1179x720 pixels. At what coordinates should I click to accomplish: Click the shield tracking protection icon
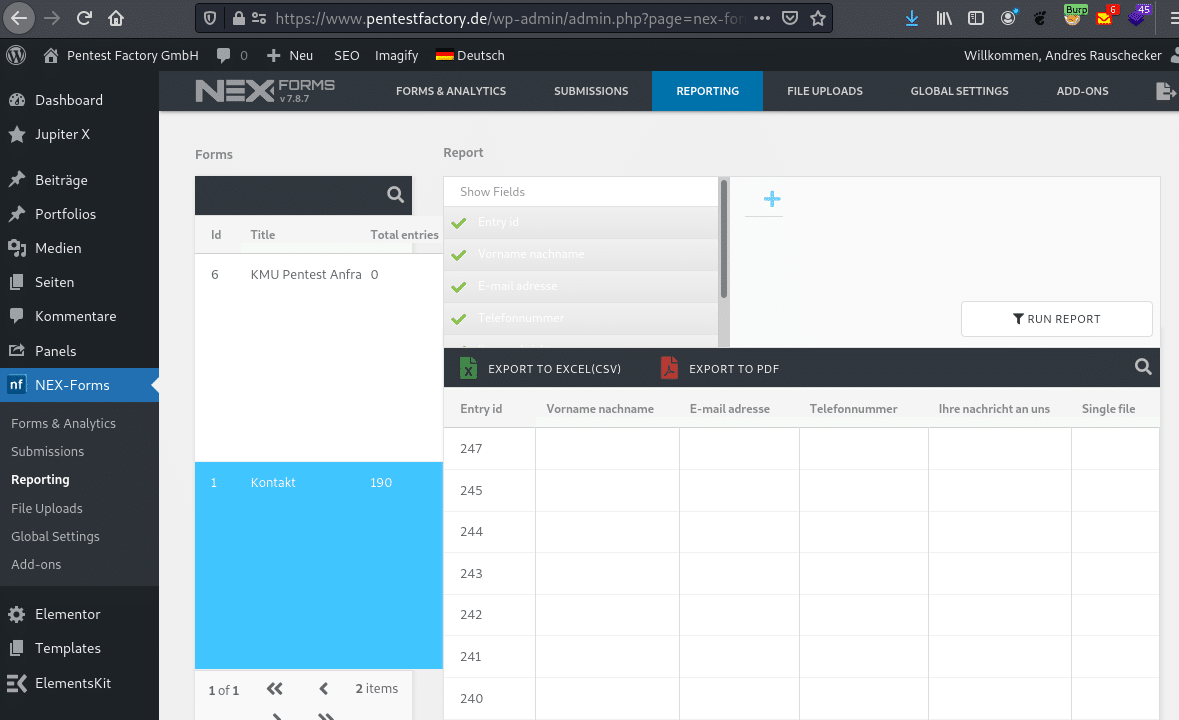[x=211, y=18]
